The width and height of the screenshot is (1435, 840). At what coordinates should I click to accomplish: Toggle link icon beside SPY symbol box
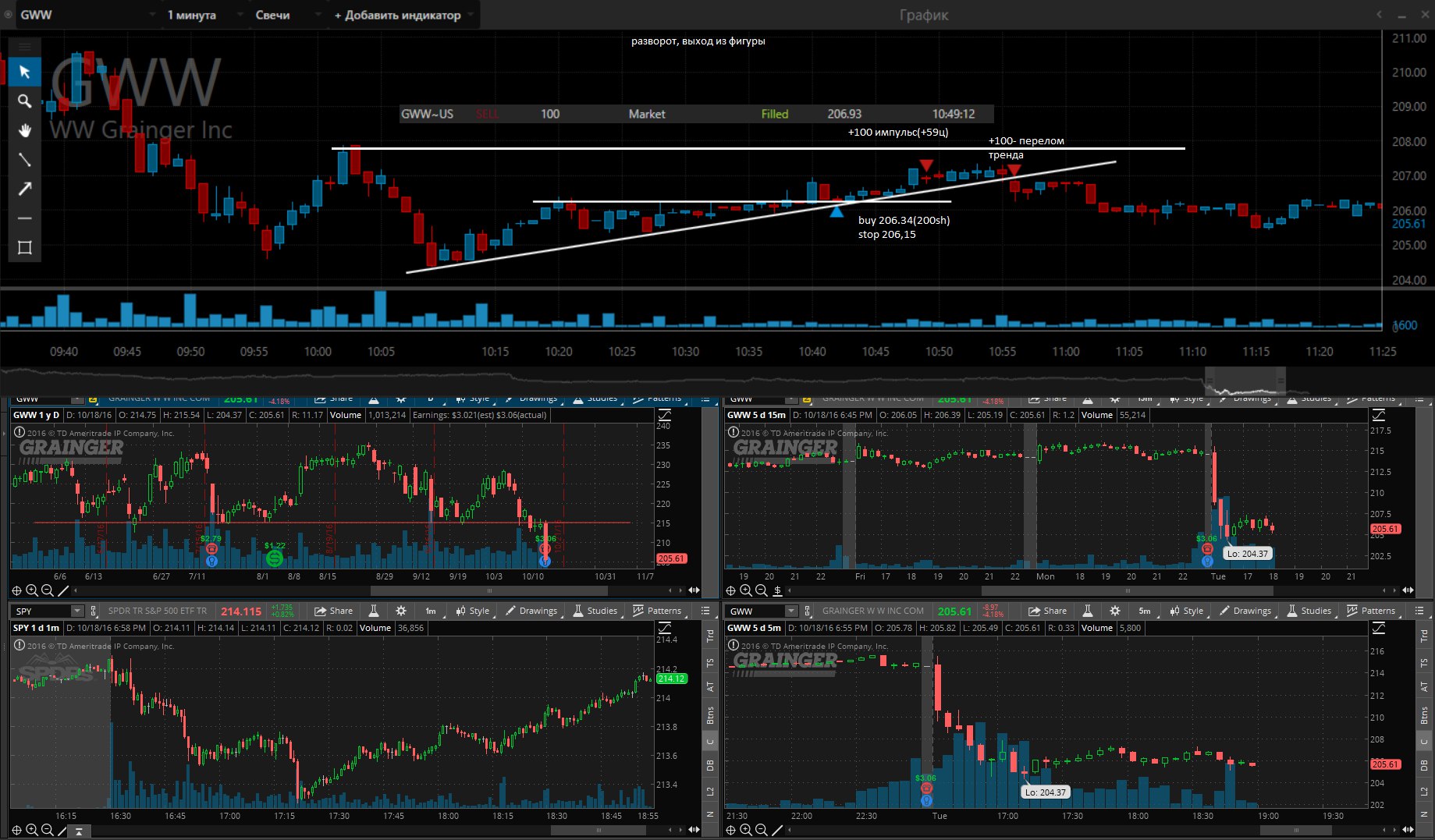click(x=94, y=611)
